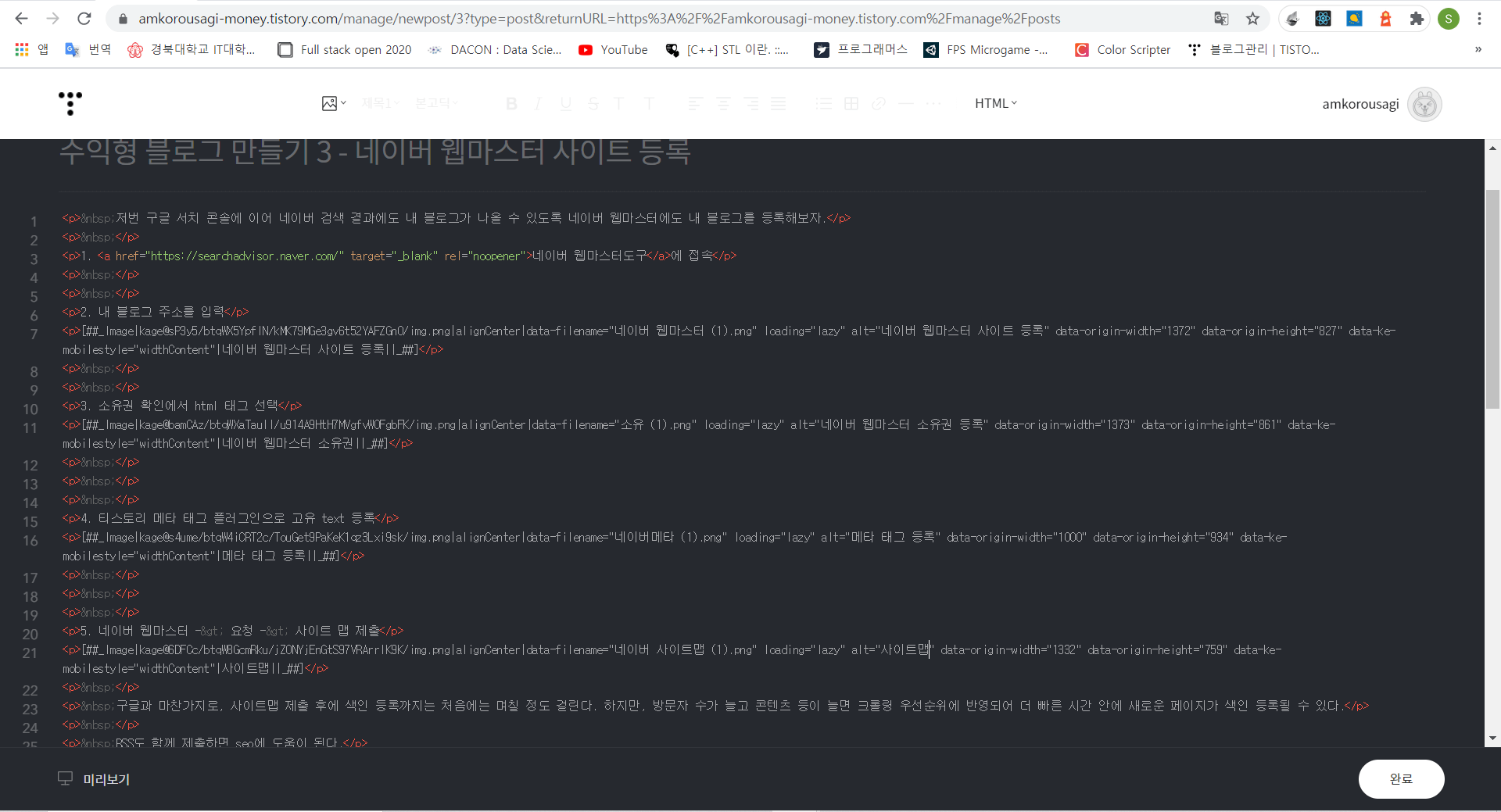Open the 블로그관리 TISTORY bookmark
1501x812 pixels.
[x=1253, y=50]
